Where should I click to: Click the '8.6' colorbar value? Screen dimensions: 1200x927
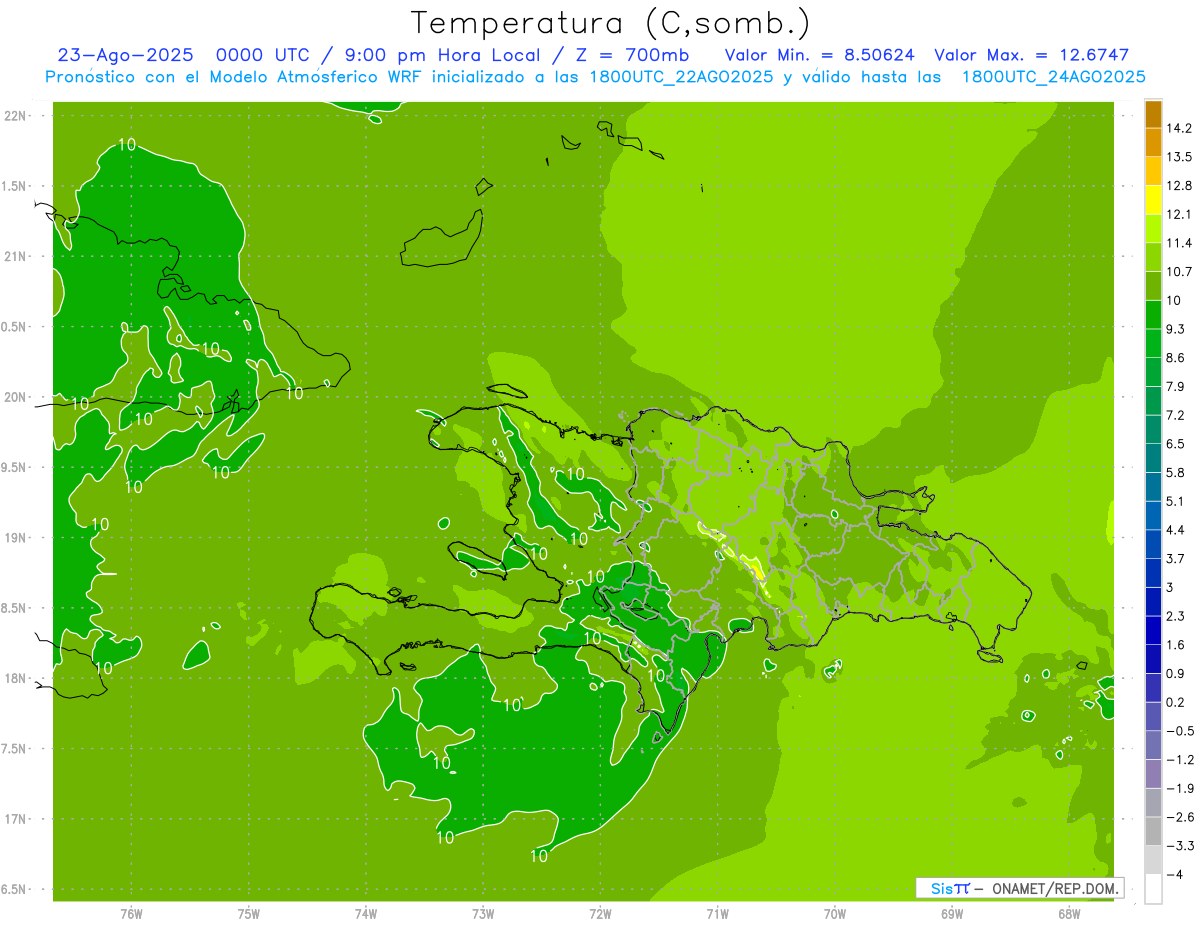point(1176,358)
